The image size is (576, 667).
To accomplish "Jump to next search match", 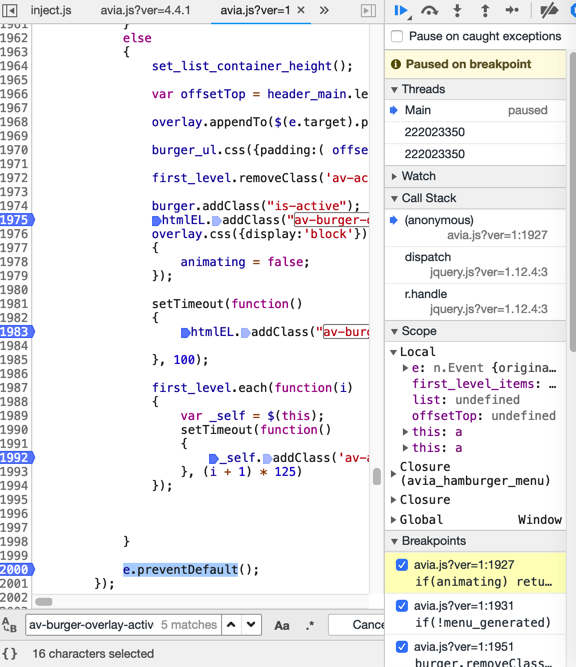I will [x=251, y=625].
